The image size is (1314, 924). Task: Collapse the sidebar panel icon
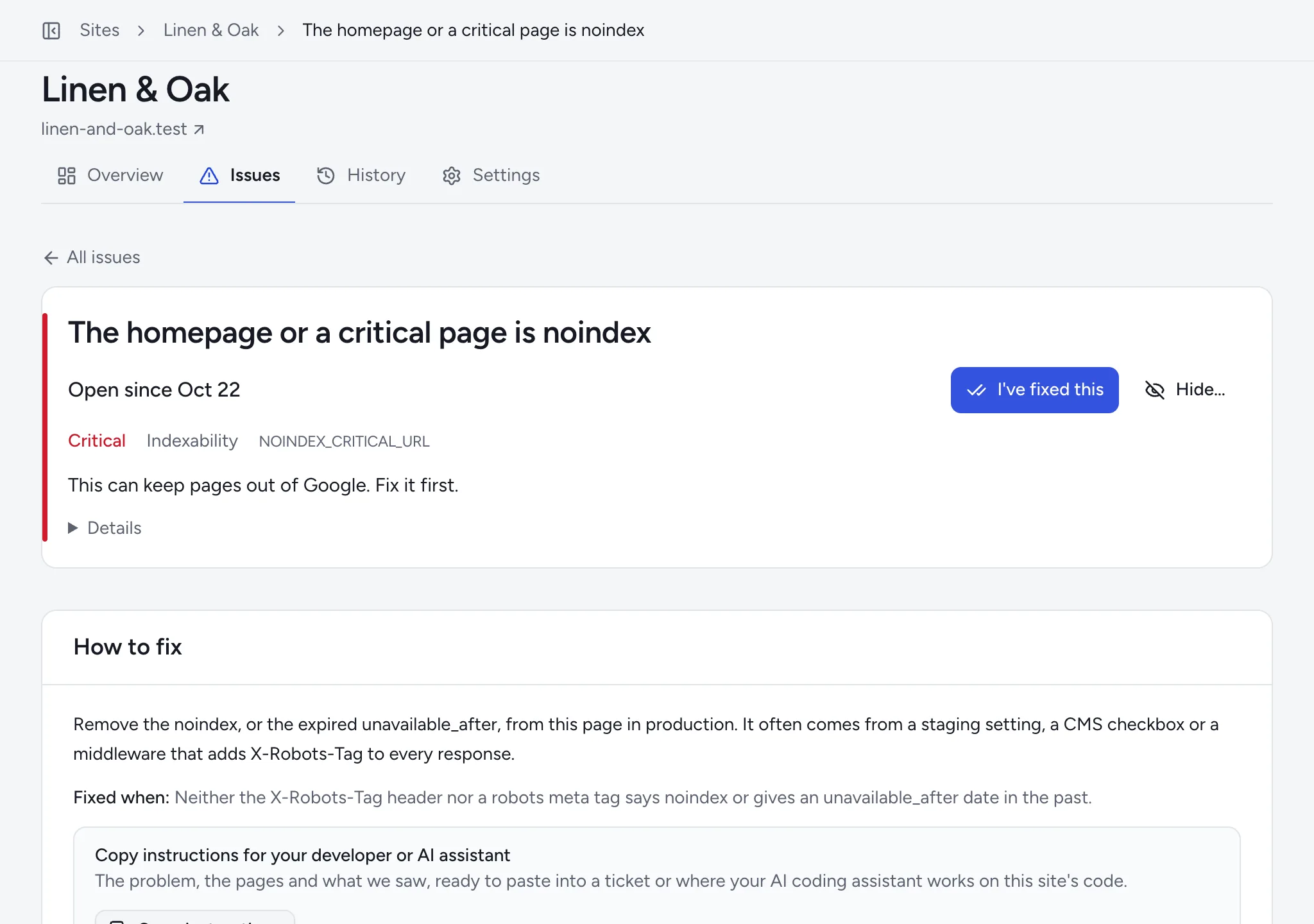[51, 30]
